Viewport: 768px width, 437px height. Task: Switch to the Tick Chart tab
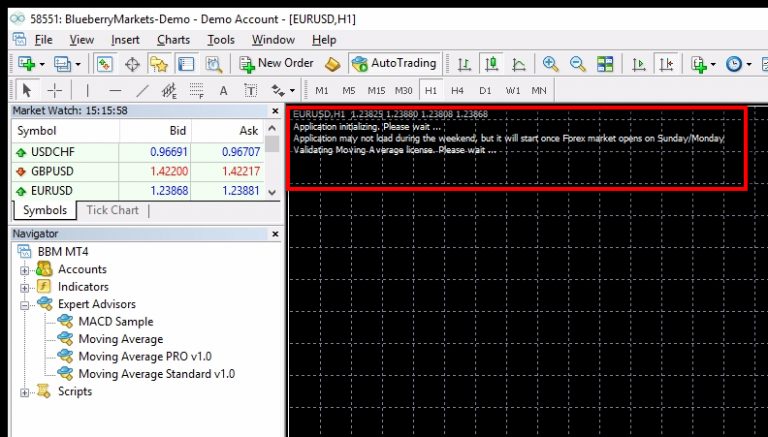[x=112, y=210]
